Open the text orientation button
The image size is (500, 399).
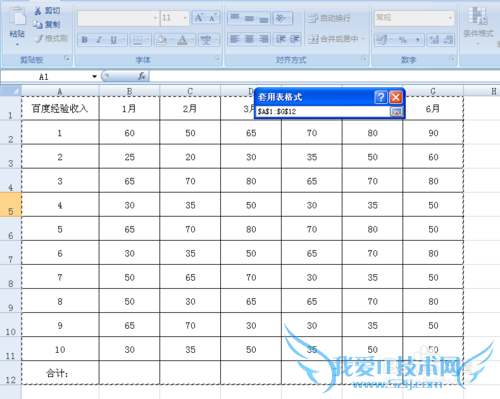click(x=283, y=18)
